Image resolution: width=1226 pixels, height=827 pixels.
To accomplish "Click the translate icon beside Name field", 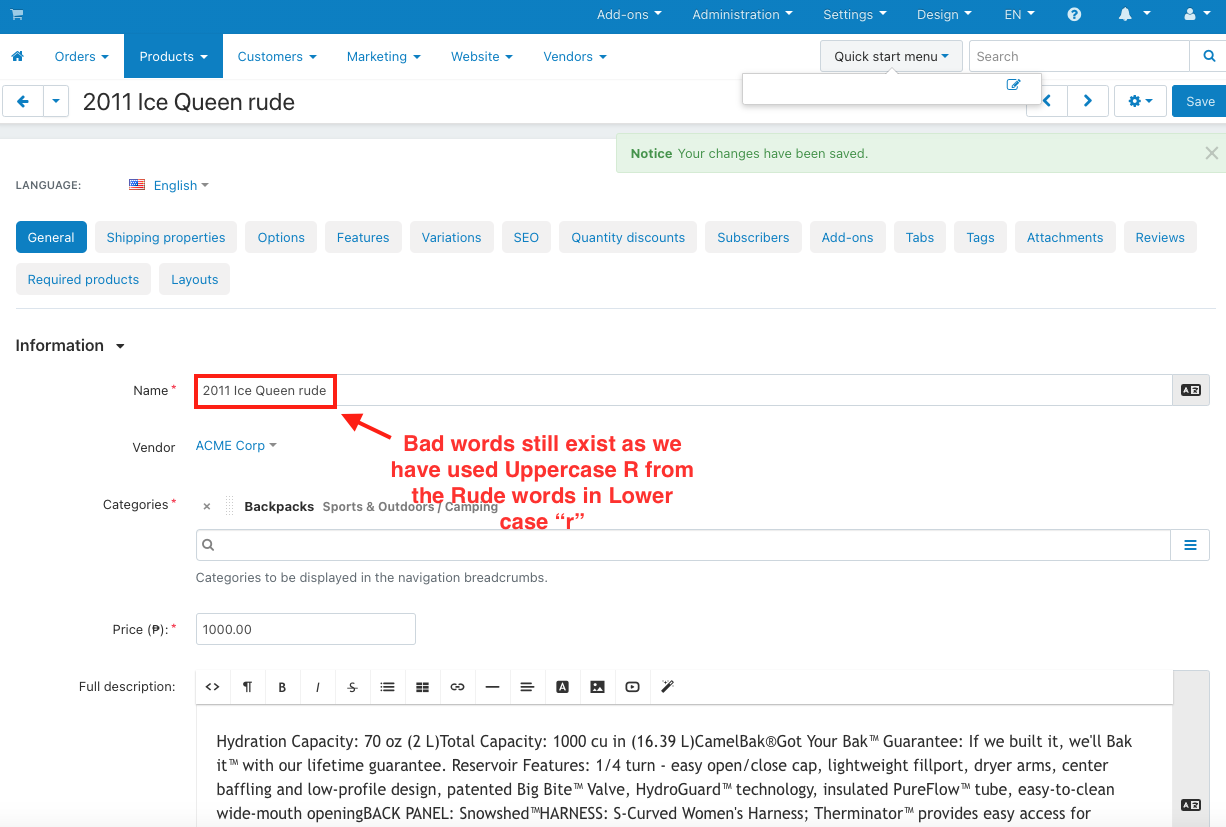I will [x=1190, y=390].
